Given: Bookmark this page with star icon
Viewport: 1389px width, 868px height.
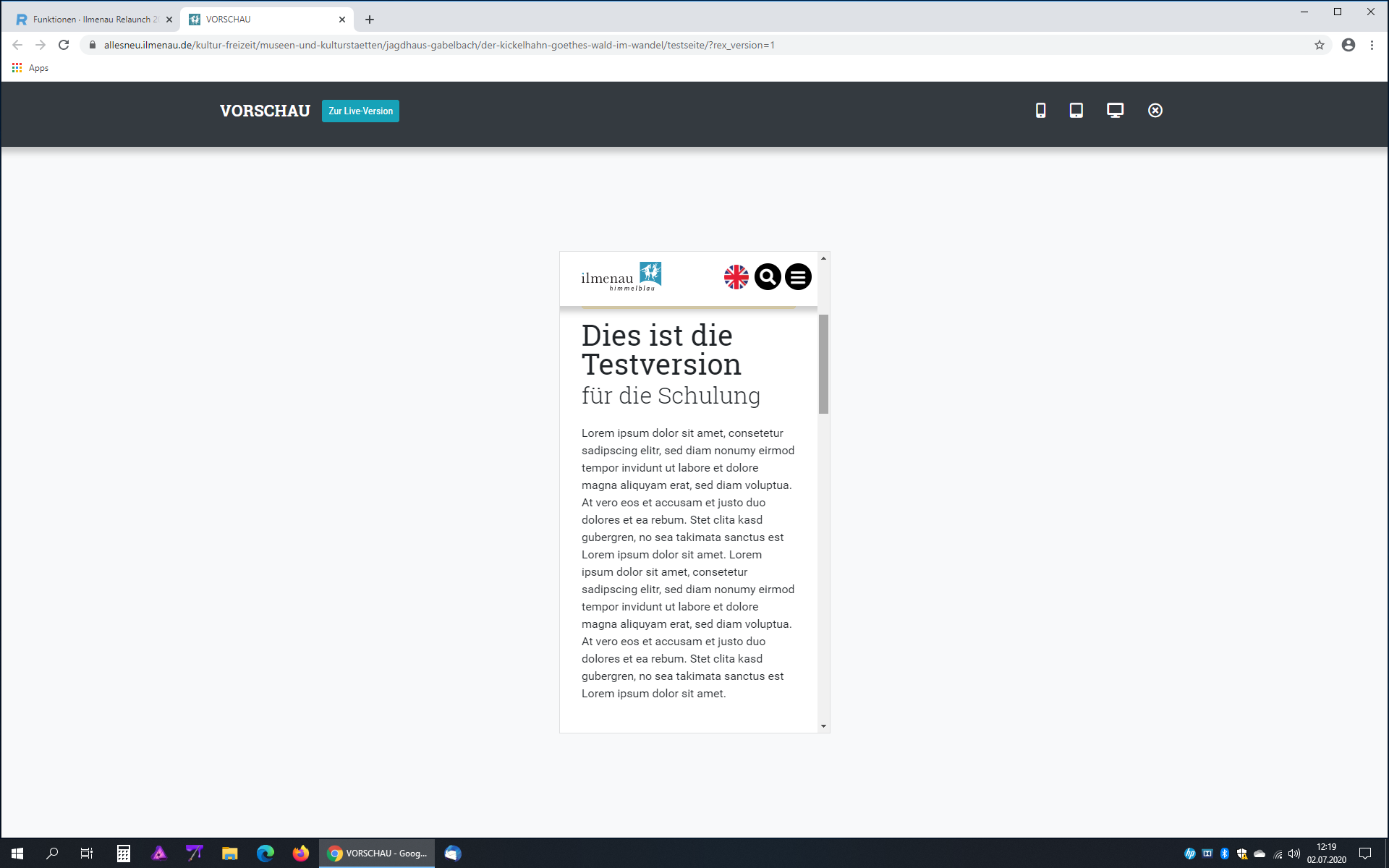Looking at the screenshot, I should point(1320,45).
